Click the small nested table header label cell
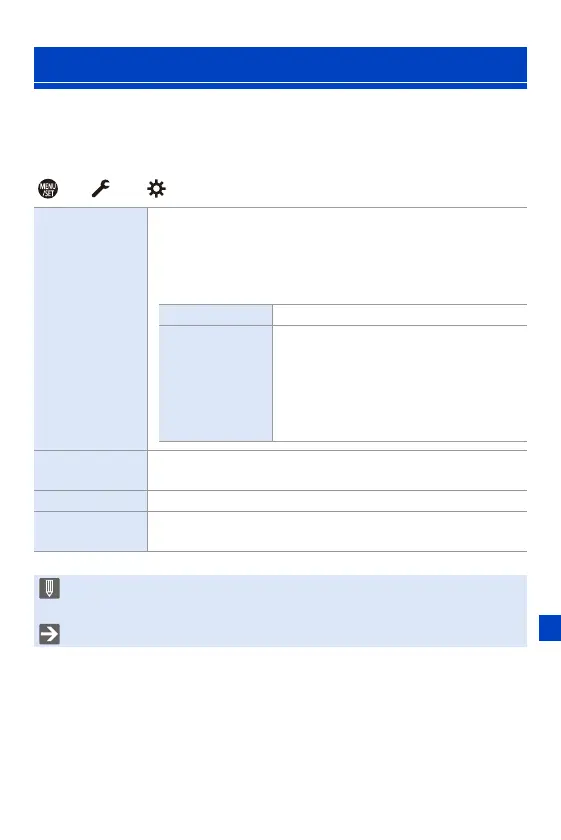Image resolution: width=561 pixels, height=840 pixels. pyautogui.click(x=215, y=315)
